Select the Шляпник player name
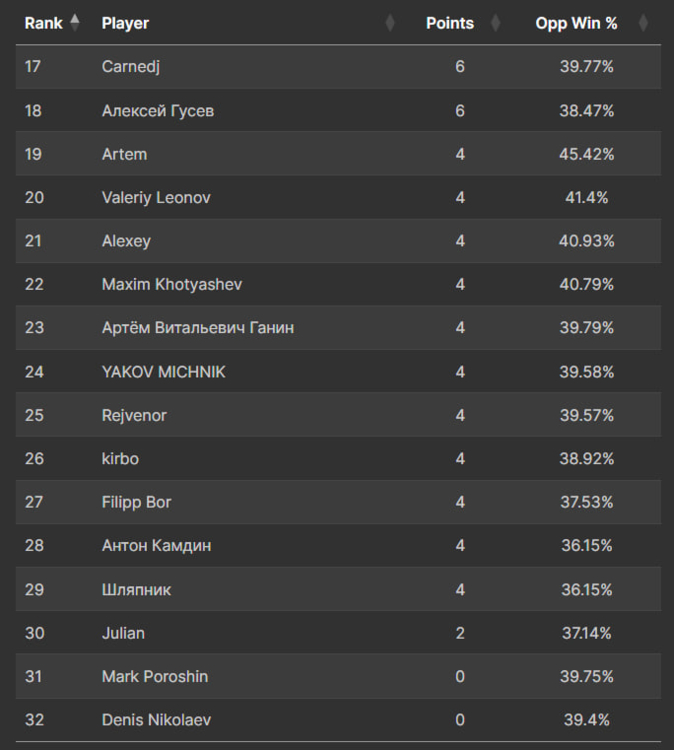The height and width of the screenshot is (750, 674). [x=136, y=590]
